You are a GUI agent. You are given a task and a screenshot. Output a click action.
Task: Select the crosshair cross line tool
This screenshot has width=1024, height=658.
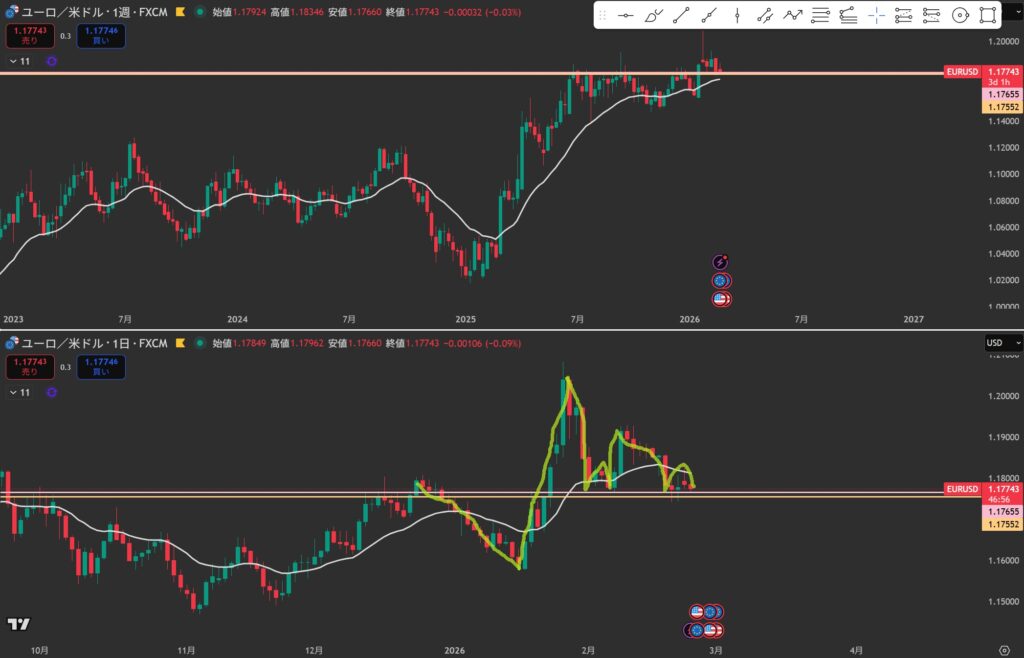(x=876, y=15)
